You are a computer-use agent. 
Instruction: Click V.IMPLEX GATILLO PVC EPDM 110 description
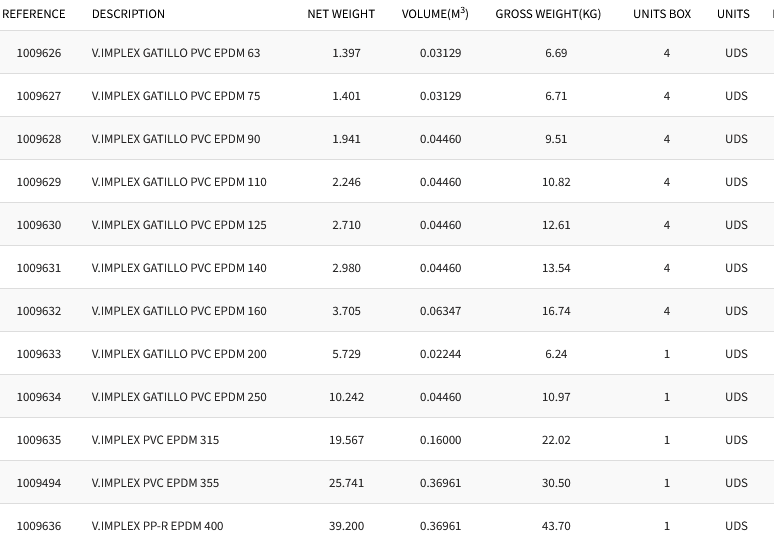(x=179, y=182)
